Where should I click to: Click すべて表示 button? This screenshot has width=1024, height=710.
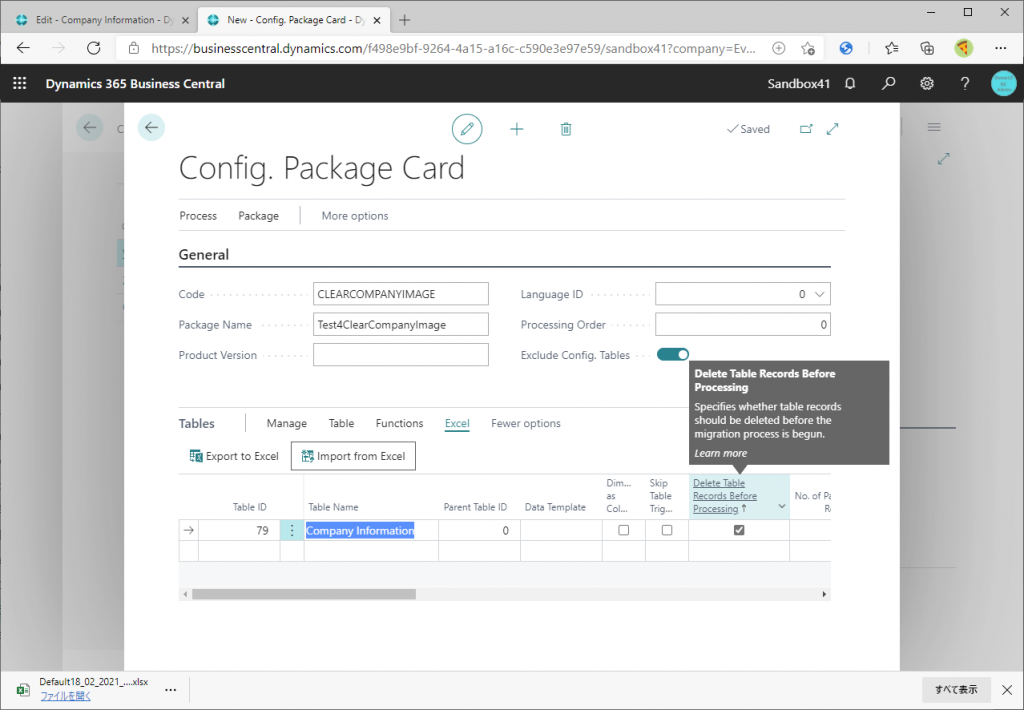point(956,690)
